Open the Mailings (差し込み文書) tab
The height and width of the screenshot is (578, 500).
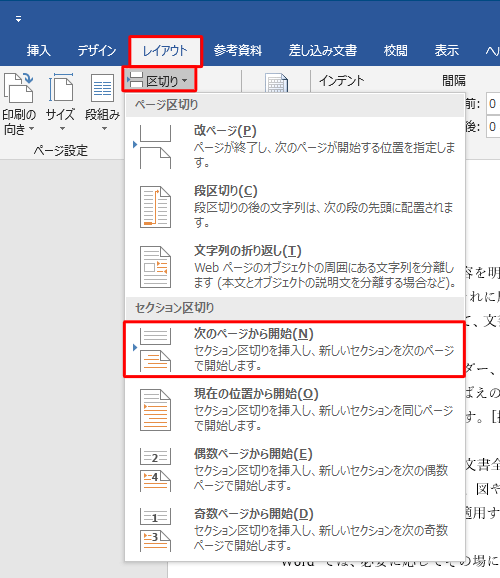[323, 51]
